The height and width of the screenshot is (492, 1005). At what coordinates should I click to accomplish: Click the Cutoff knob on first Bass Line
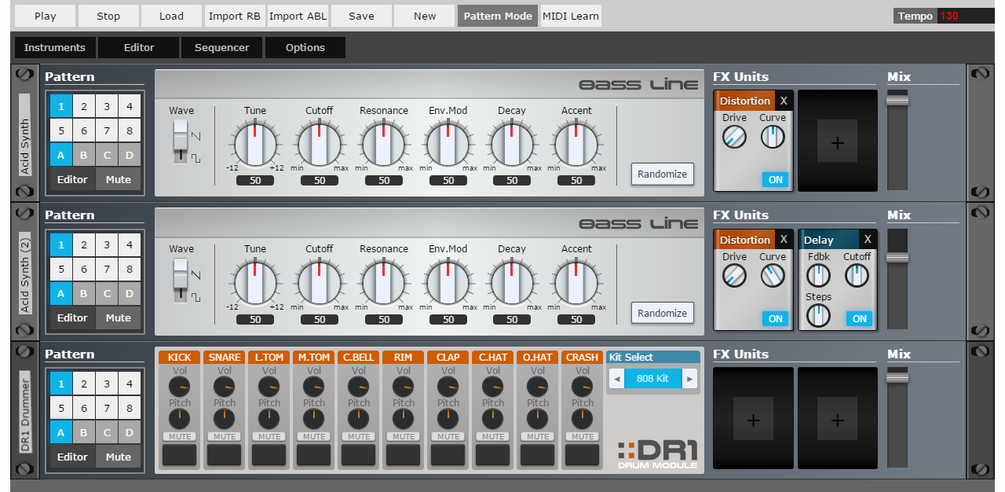(319, 144)
